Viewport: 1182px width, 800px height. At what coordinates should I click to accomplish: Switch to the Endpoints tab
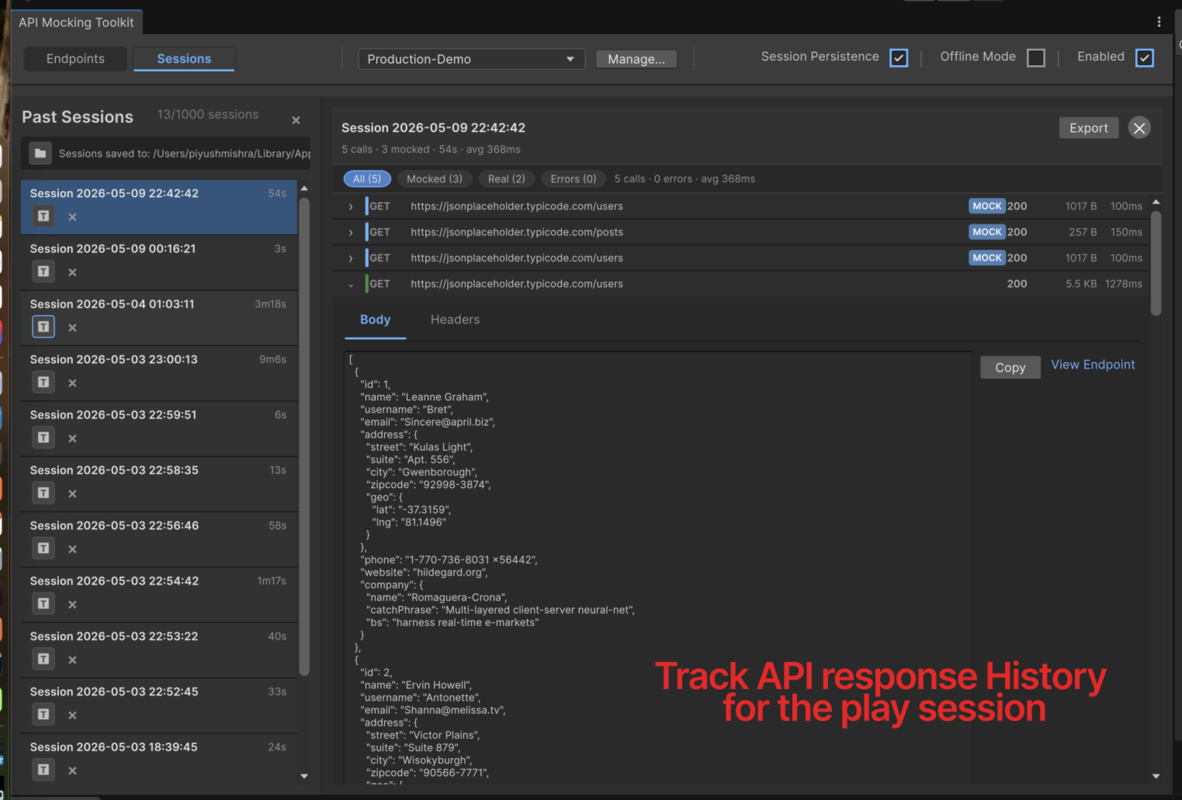point(75,59)
